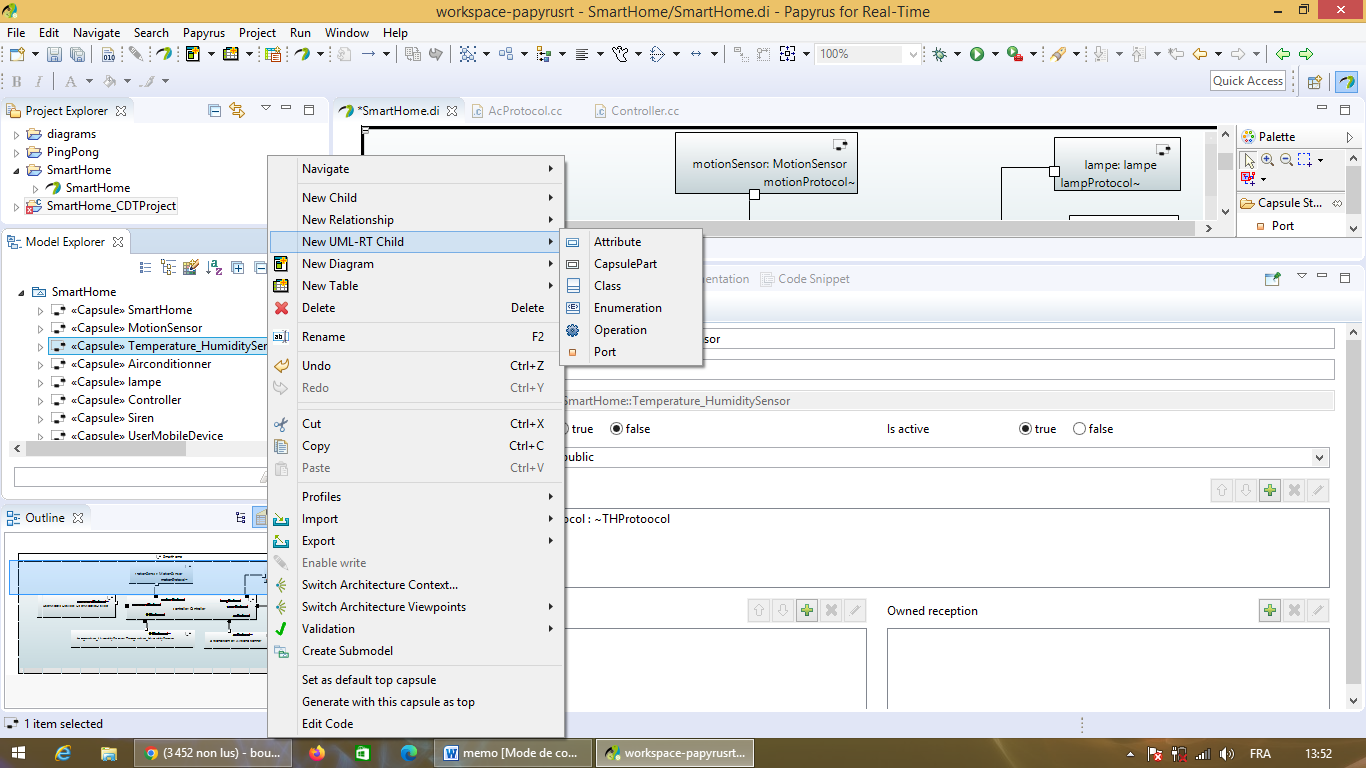Open Firefox from the taskbar
Screen dimensions: 1366x768
click(317, 753)
